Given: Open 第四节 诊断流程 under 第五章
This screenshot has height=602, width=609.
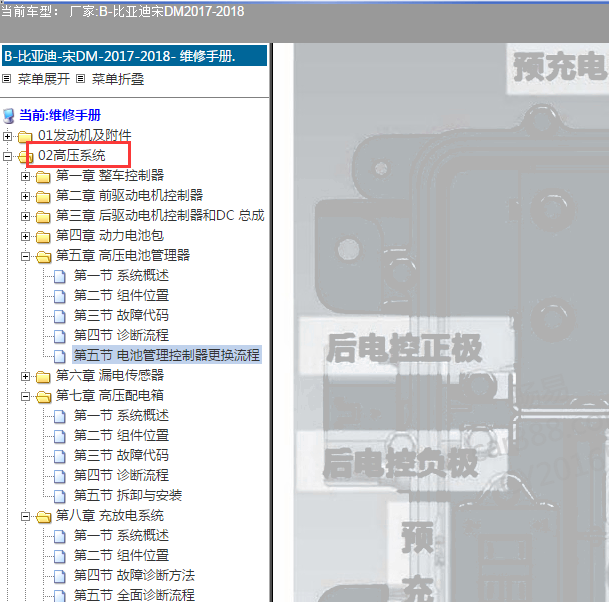Looking at the screenshot, I should coord(121,335).
